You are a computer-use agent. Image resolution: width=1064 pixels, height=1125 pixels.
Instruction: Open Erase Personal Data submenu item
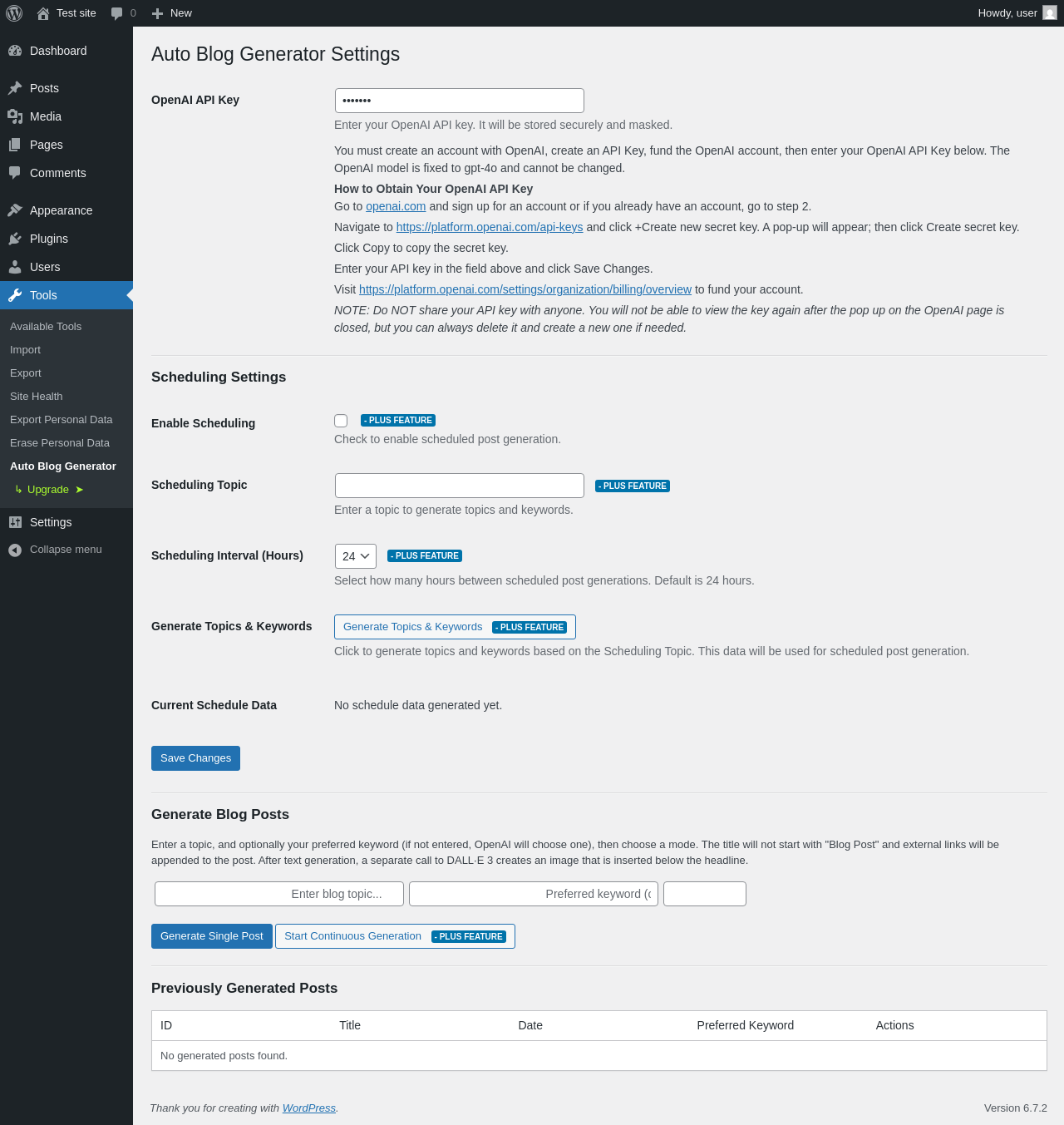(x=60, y=443)
